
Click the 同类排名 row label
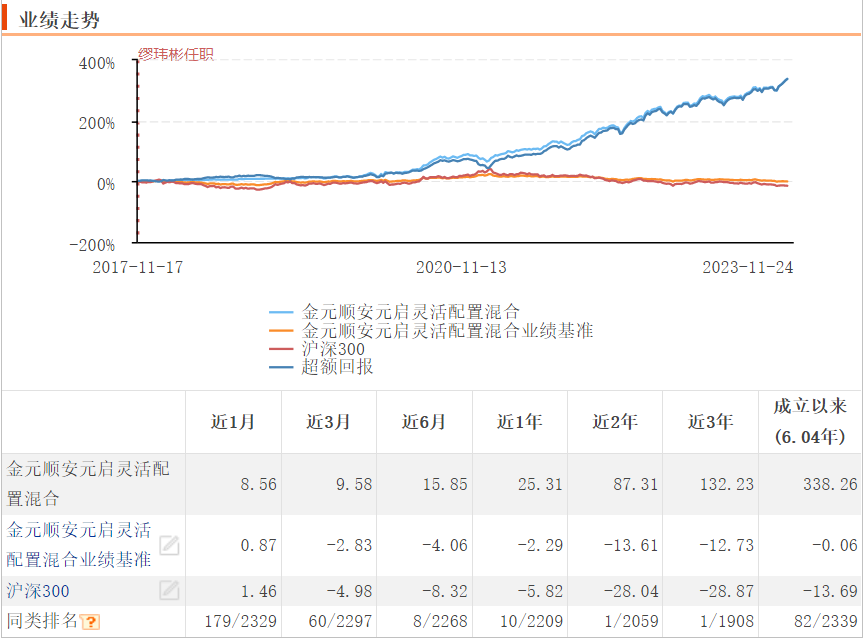tap(42, 621)
